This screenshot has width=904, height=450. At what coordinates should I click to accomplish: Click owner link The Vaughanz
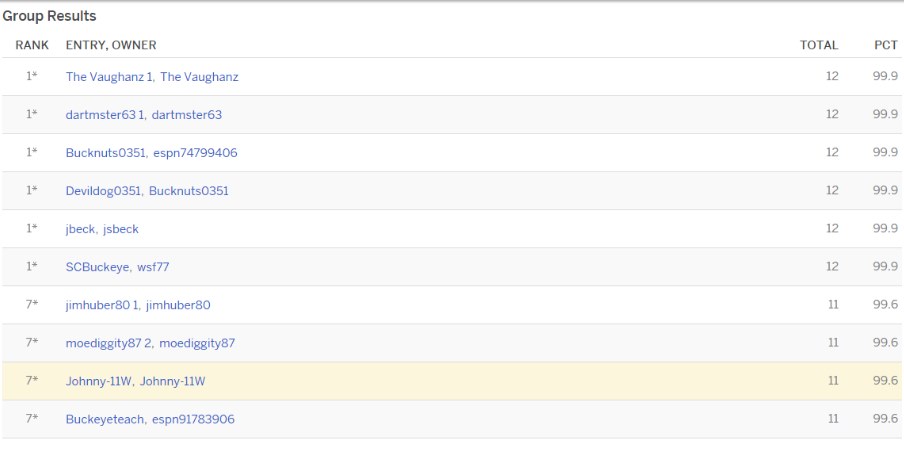pos(199,77)
